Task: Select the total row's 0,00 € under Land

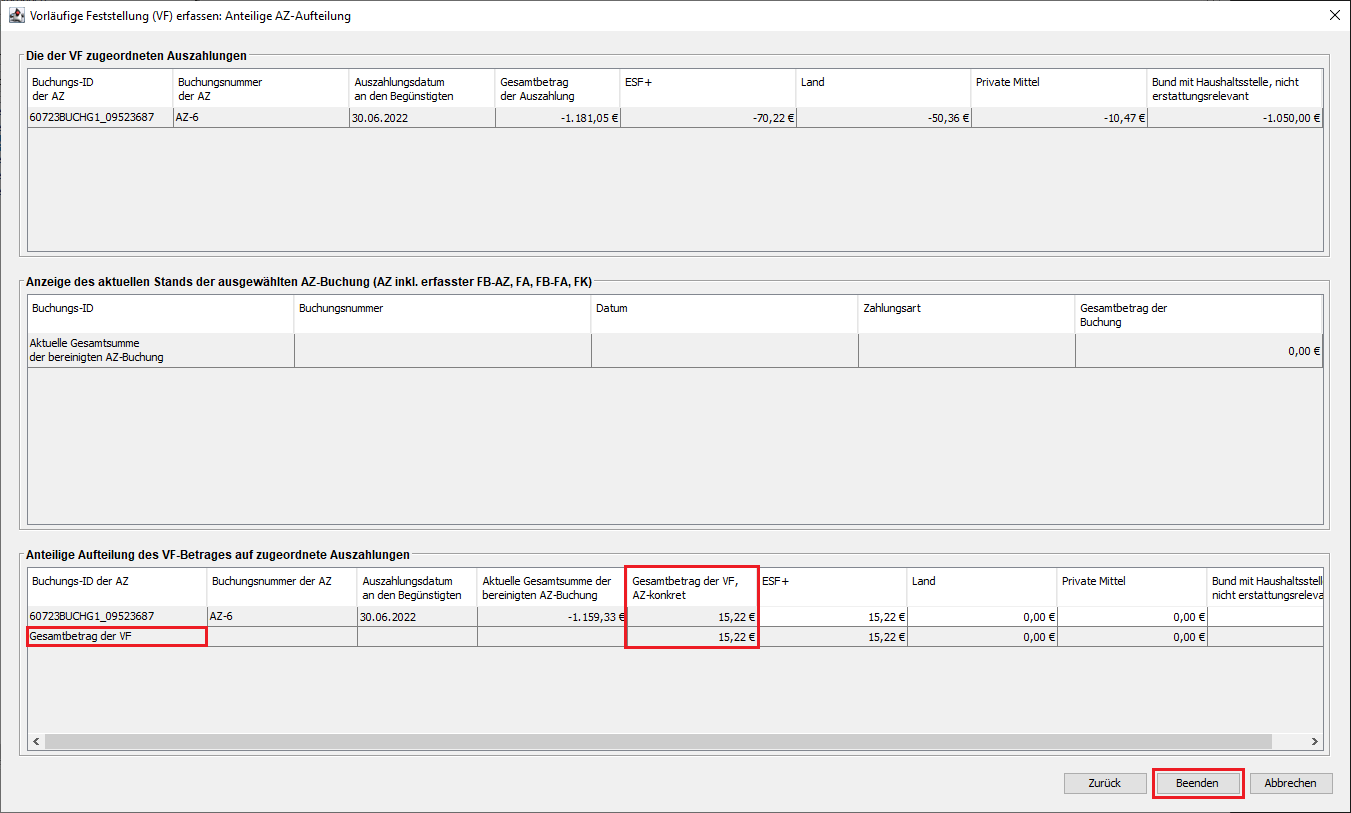Action: 982,636
